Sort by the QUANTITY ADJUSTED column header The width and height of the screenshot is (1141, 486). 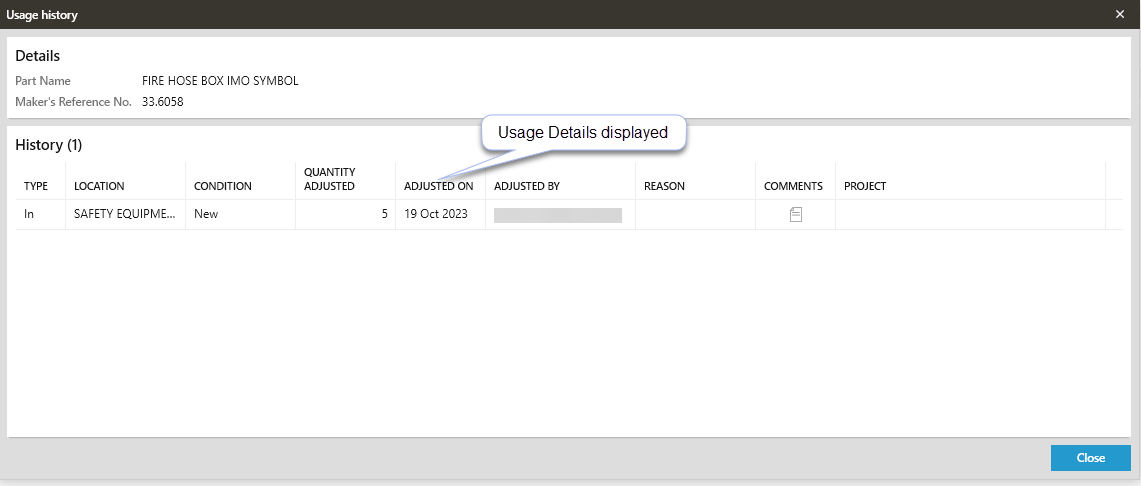pos(330,179)
